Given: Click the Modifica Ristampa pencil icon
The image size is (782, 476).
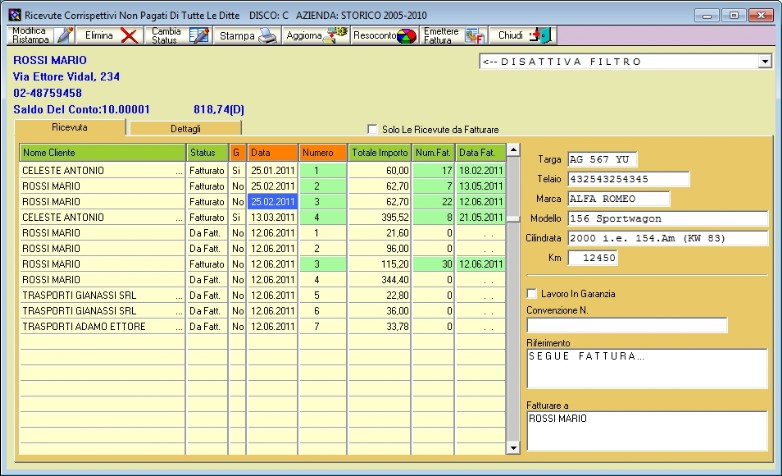Looking at the screenshot, I should (64, 35).
